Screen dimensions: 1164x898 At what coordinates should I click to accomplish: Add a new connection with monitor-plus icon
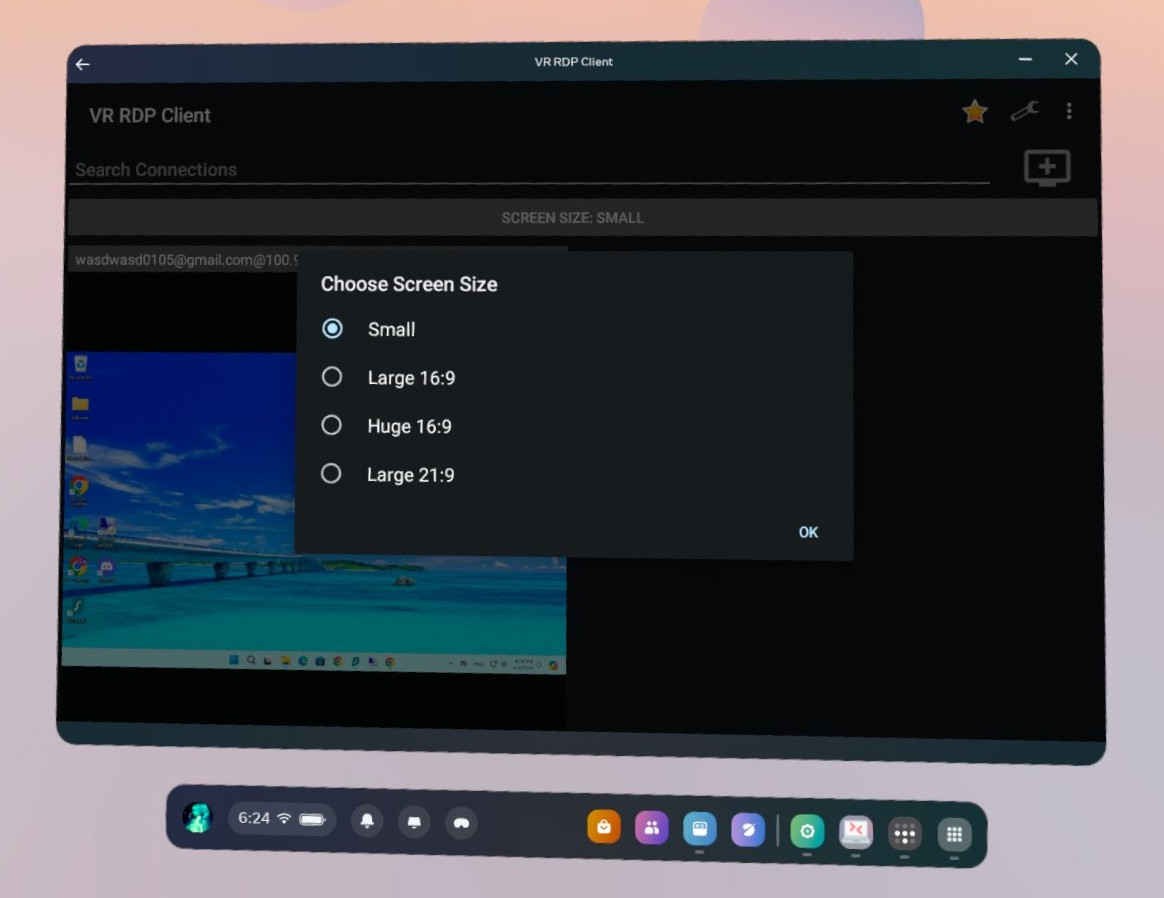click(1047, 168)
